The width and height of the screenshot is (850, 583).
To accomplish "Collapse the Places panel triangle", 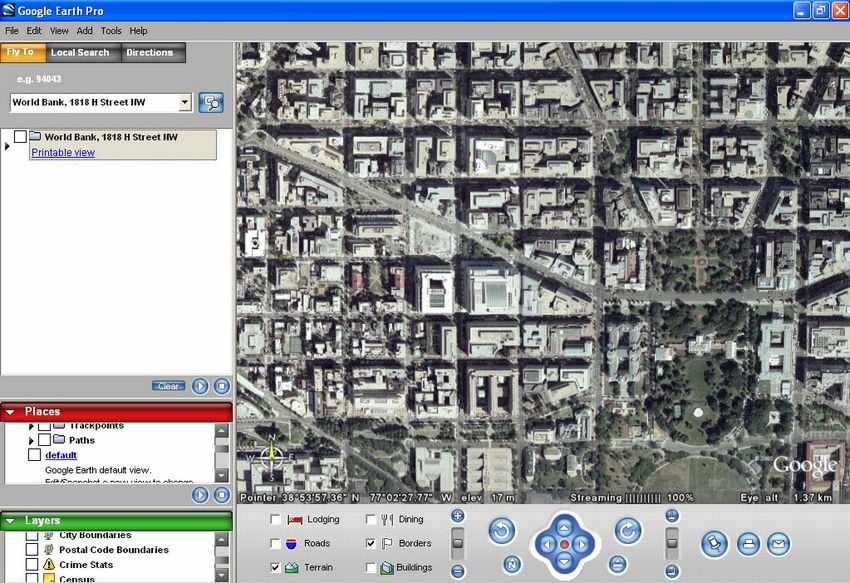I will [10, 412].
